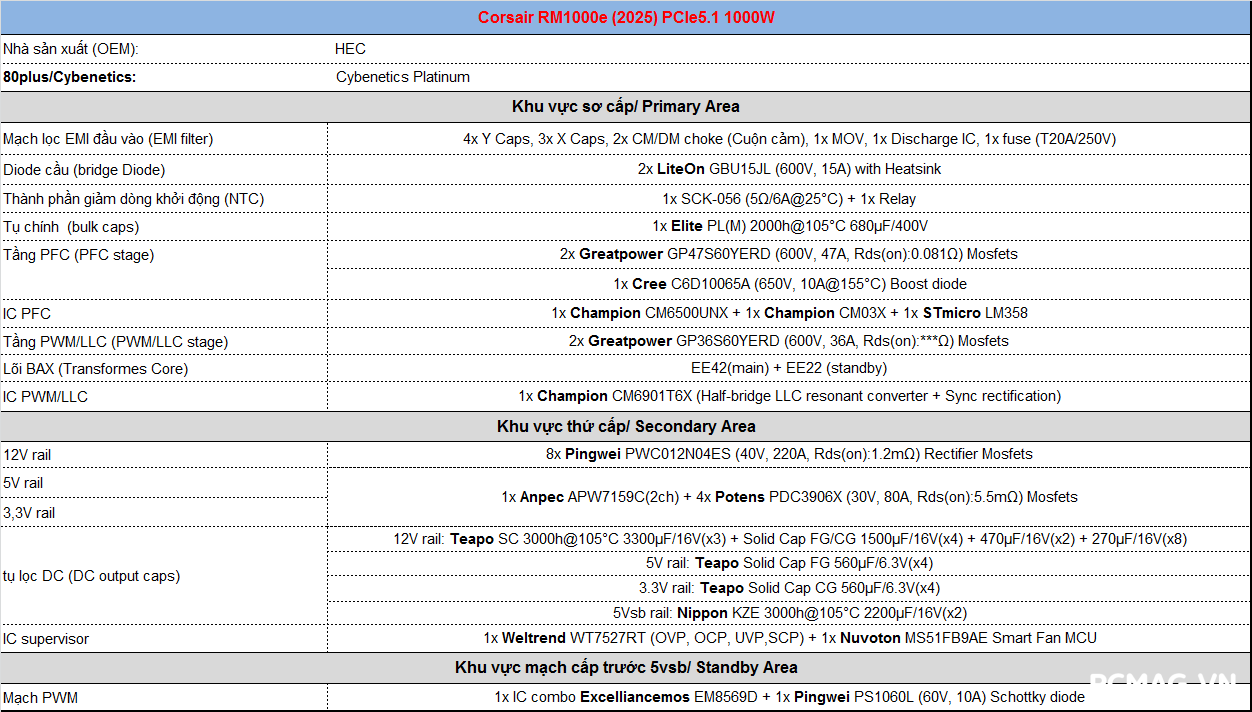Image resolution: width=1252 pixels, height=712 pixels.
Task: Click the Greatpower GP47S60YERD Mosfets cell
Action: [789, 254]
